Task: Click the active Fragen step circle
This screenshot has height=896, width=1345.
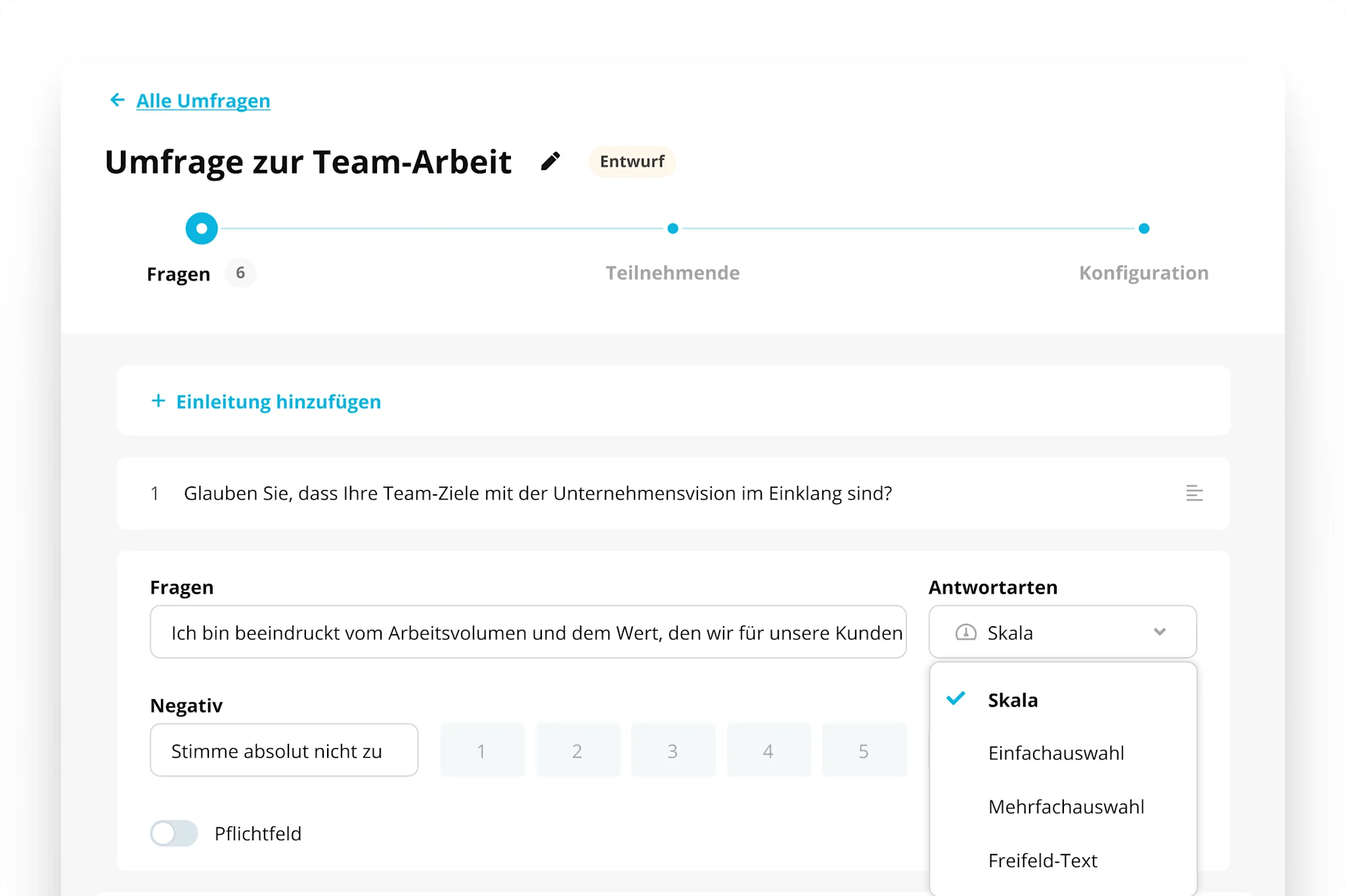Action: 202,228
